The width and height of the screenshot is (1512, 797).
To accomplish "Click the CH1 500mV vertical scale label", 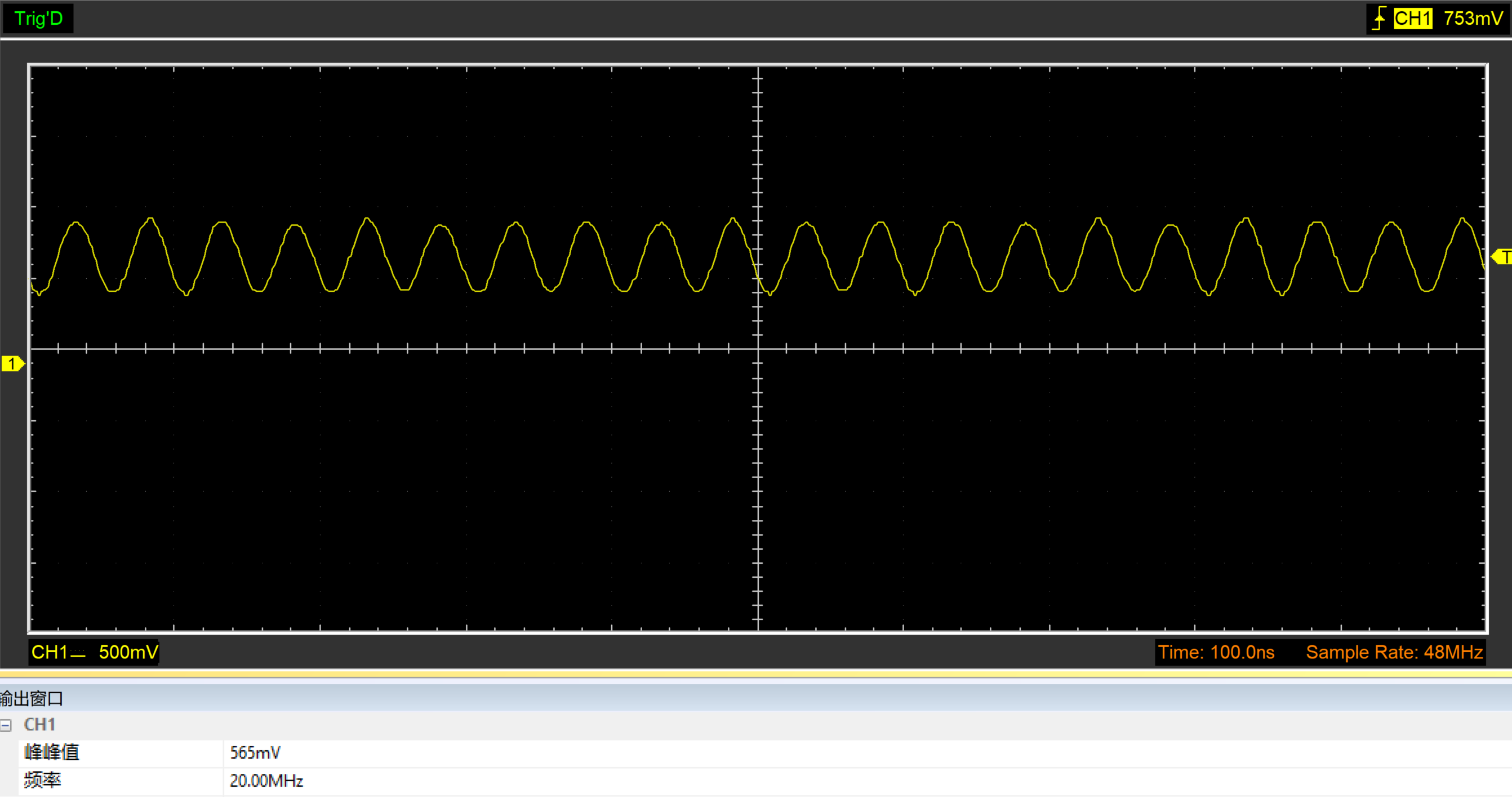I will (94, 652).
